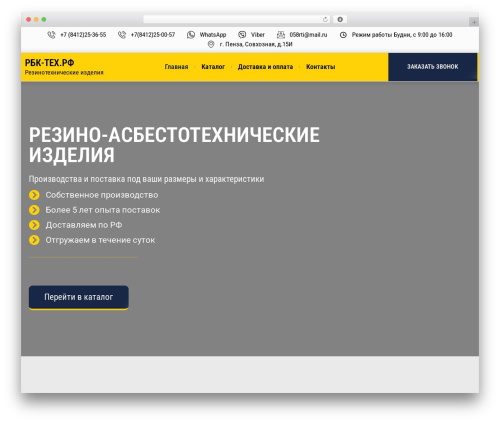Screen dimensions: 500x423
Task: Click the tagline Резинотехнические изделия
Action: (x=64, y=72)
